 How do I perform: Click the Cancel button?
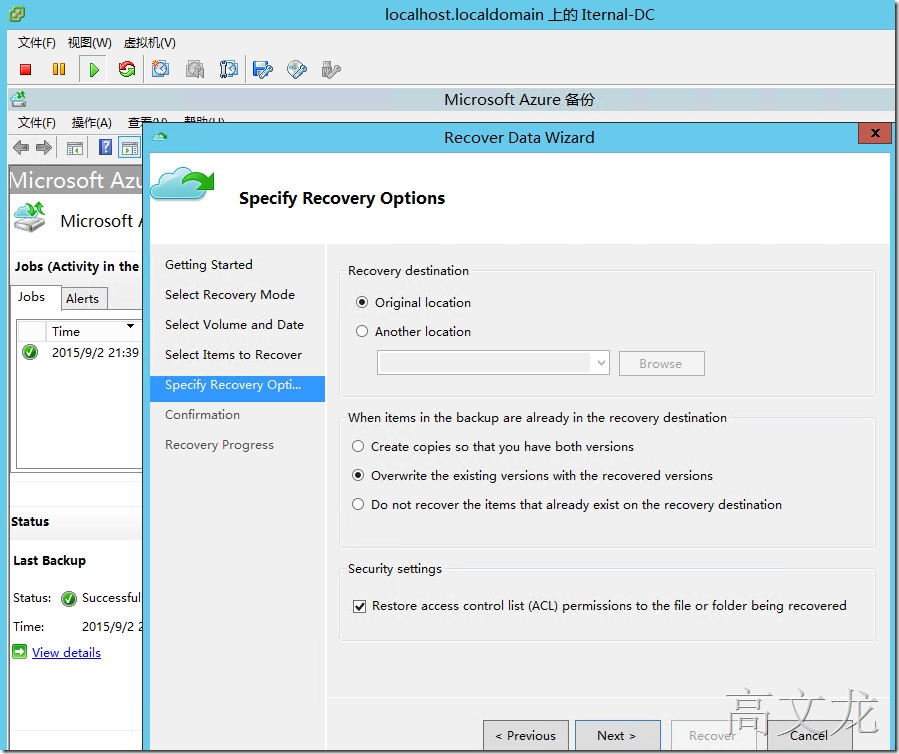(x=809, y=735)
